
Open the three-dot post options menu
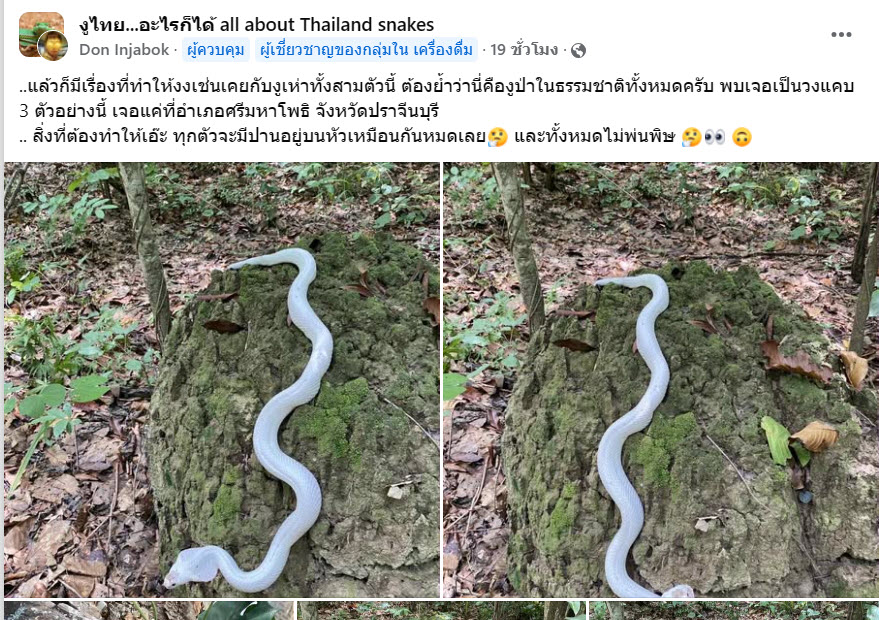[841, 35]
